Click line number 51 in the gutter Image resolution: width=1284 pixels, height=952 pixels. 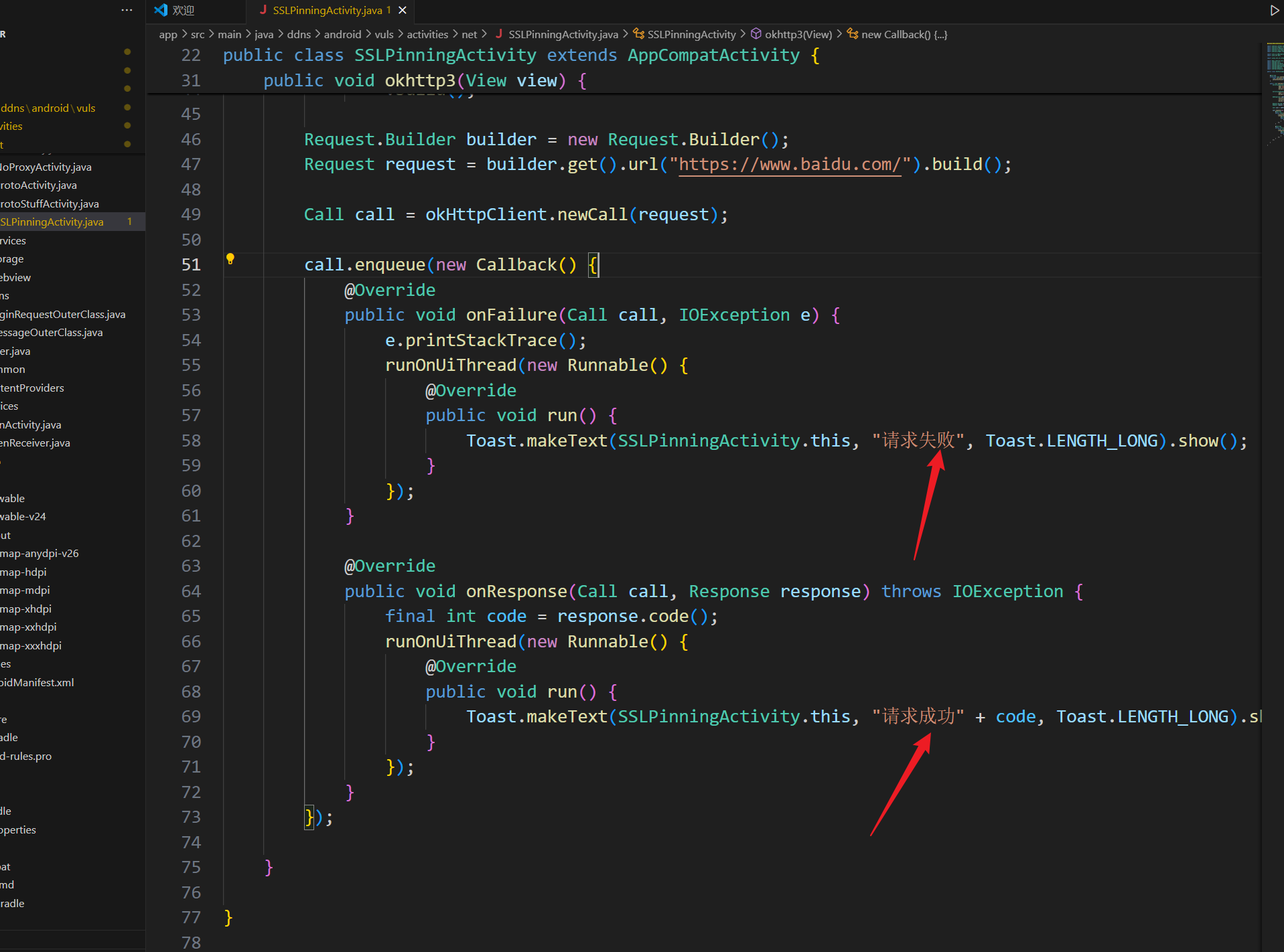pyautogui.click(x=191, y=265)
